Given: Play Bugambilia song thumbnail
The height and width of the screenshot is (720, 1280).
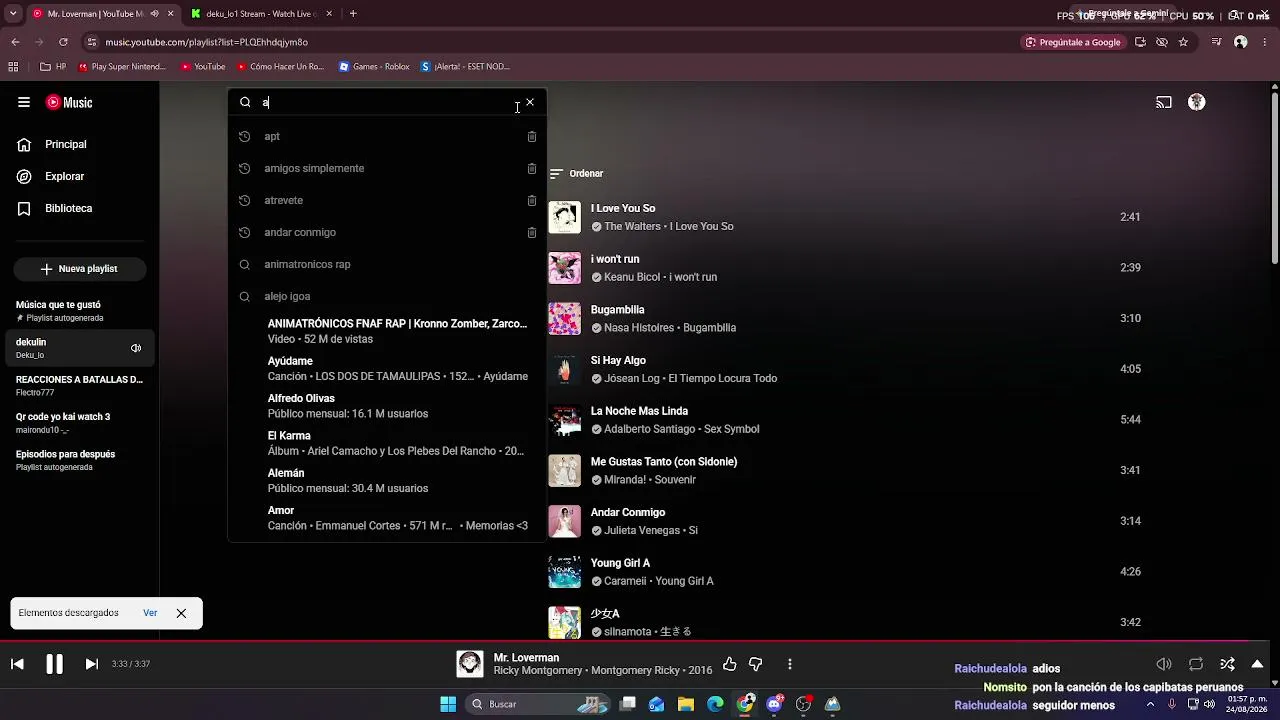Looking at the screenshot, I should point(565,319).
